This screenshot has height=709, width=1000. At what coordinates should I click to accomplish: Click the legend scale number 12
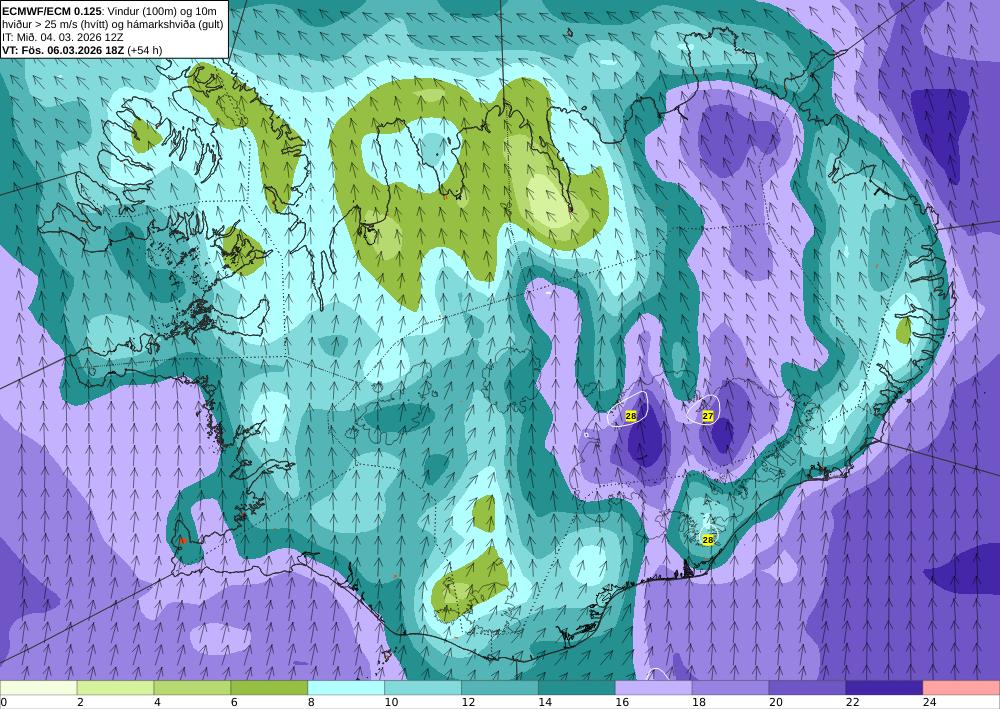(x=468, y=702)
